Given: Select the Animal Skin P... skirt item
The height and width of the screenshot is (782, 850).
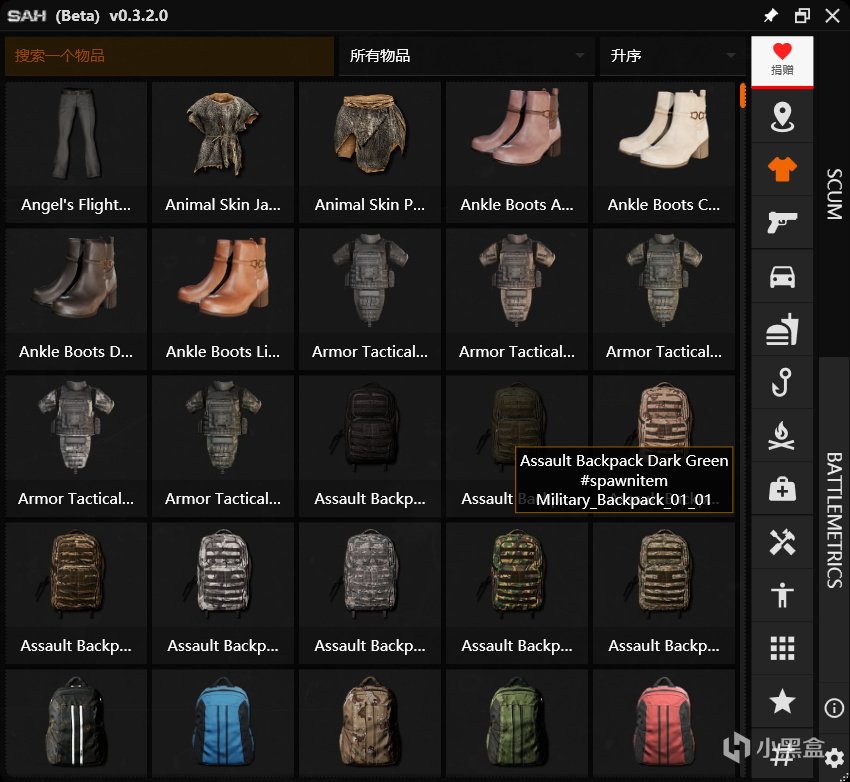Looking at the screenshot, I should point(370,152).
